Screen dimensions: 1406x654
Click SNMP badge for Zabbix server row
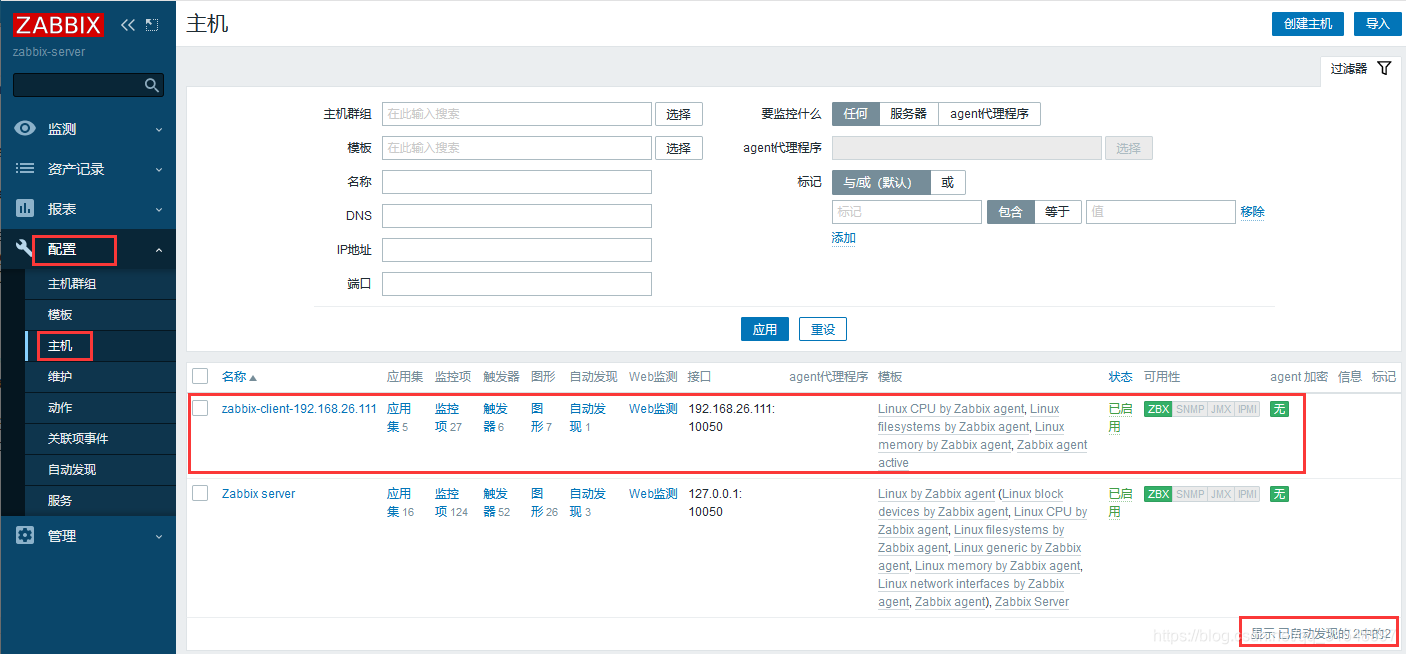[x=1190, y=494]
